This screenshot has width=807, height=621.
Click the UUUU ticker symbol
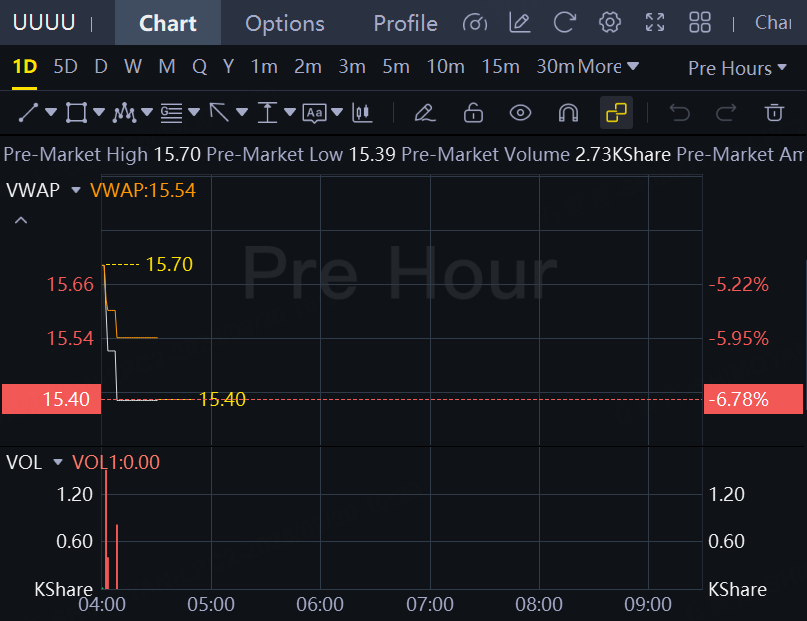pyautogui.click(x=44, y=23)
